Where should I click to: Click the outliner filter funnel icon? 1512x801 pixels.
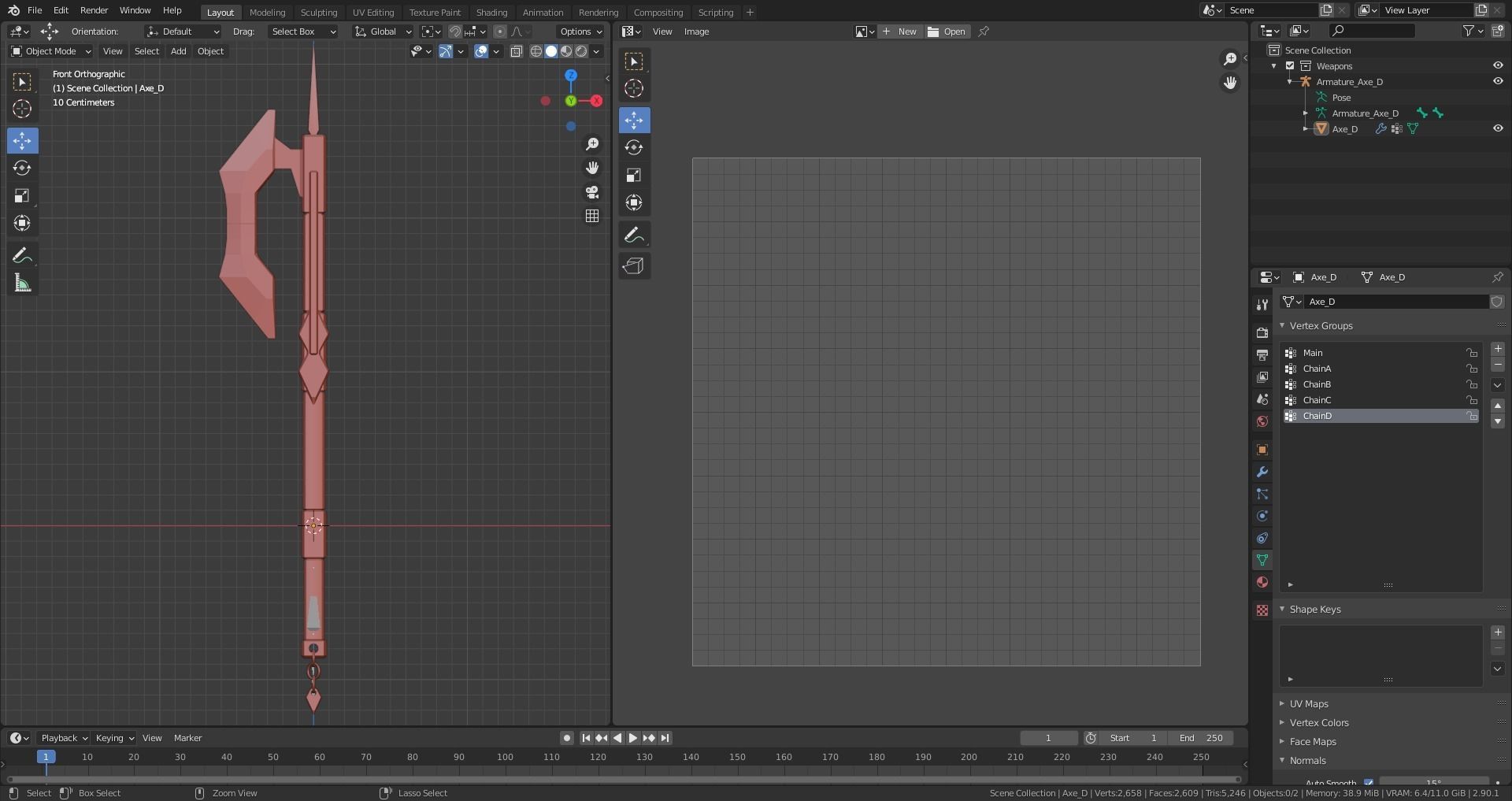pos(1469,31)
